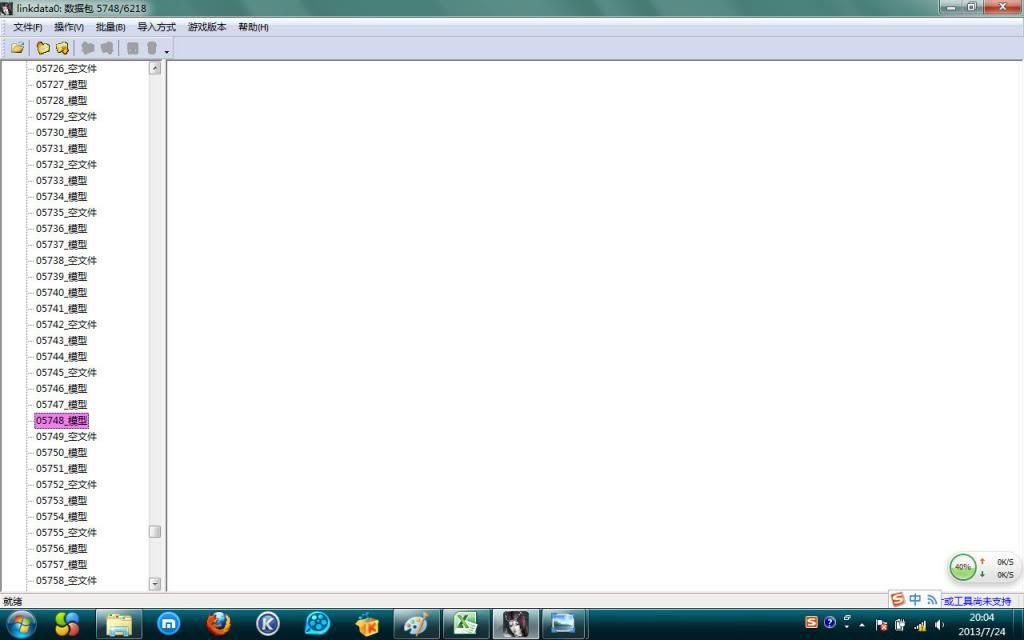This screenshot has height=640, width=1024.
Task: Click tree scrollbar down arrow
Action: pyautogui.click(x=155, y=583)
